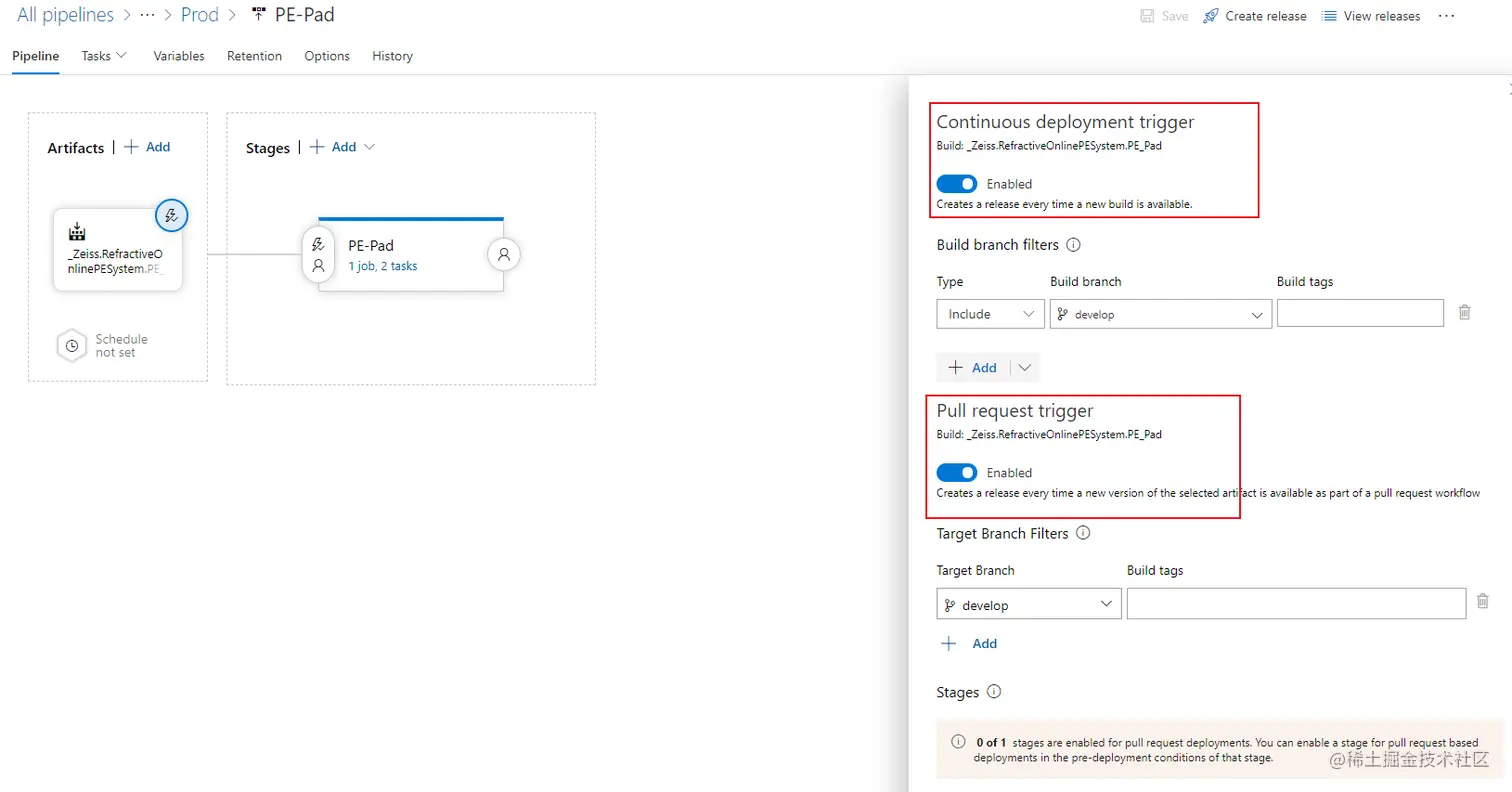Click the Build tags field for build branch filter
The image size is (1512, 792).
1360,313
